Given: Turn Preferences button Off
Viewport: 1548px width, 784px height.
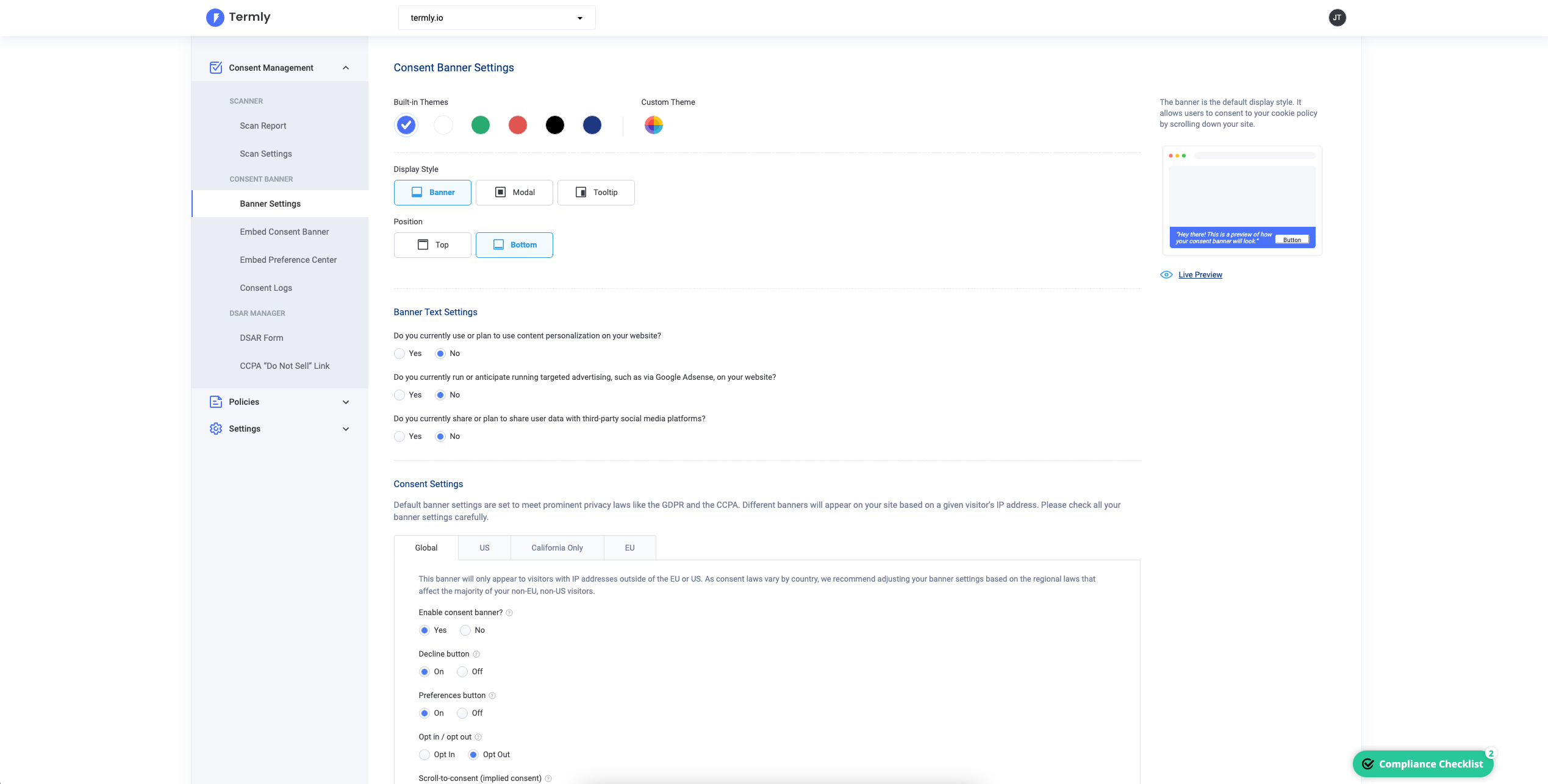Looking at the screenshot, I should [x=462, y=713].
